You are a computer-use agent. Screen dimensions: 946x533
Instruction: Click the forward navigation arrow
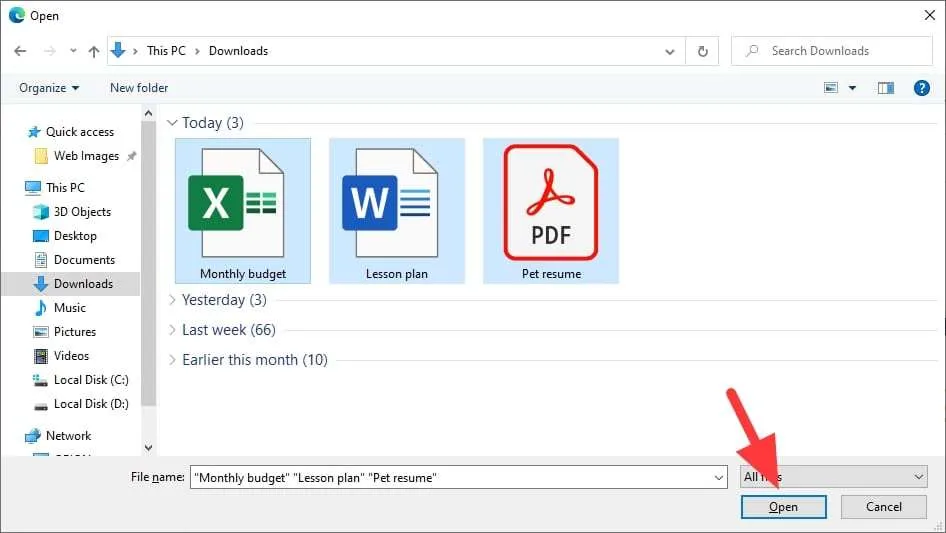[x=49, y=51]
